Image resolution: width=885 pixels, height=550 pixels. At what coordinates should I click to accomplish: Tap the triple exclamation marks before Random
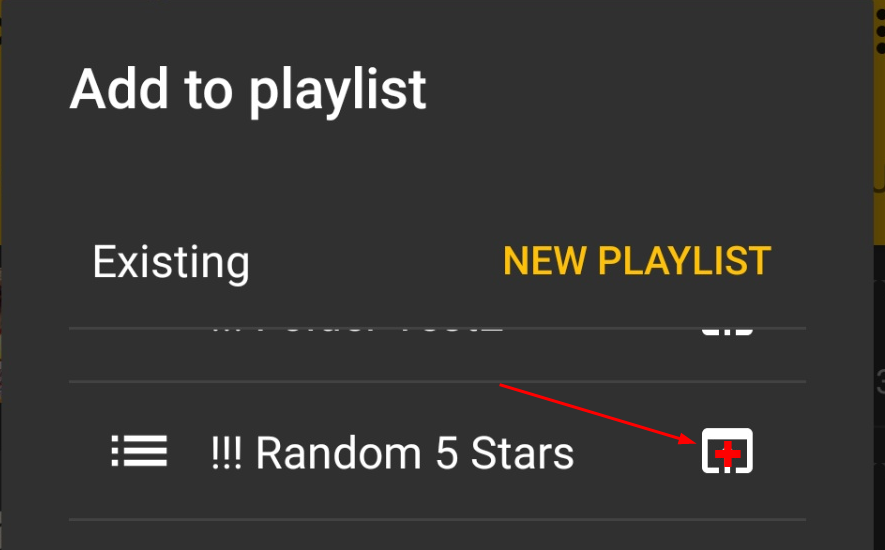[226, 452]
